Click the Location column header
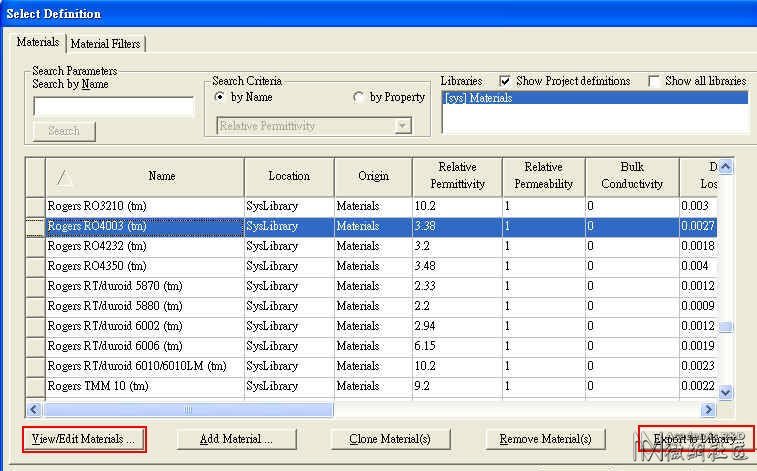757x471 pixels. (x=289, y=176)
